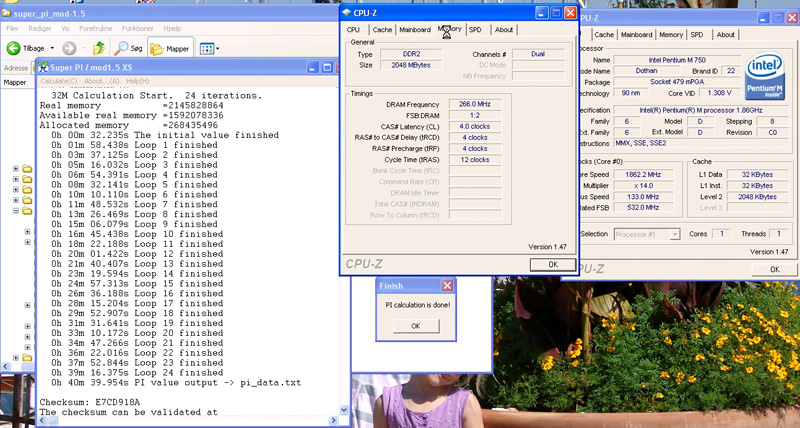This screenshot has width=800, height=428.
Task: Open the Rediger menu in Explorer
Action: click(40, 29)
